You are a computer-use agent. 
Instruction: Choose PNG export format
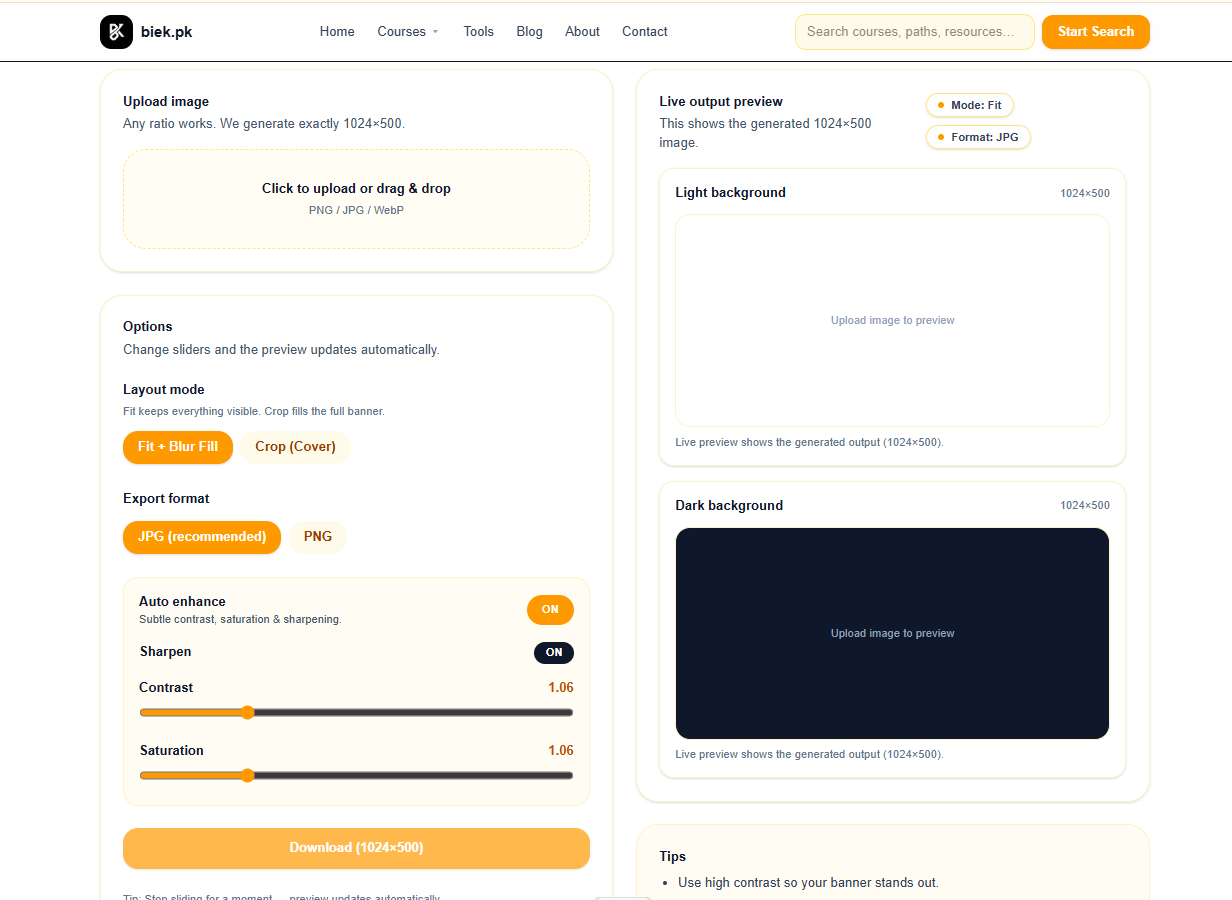(318, 537)
